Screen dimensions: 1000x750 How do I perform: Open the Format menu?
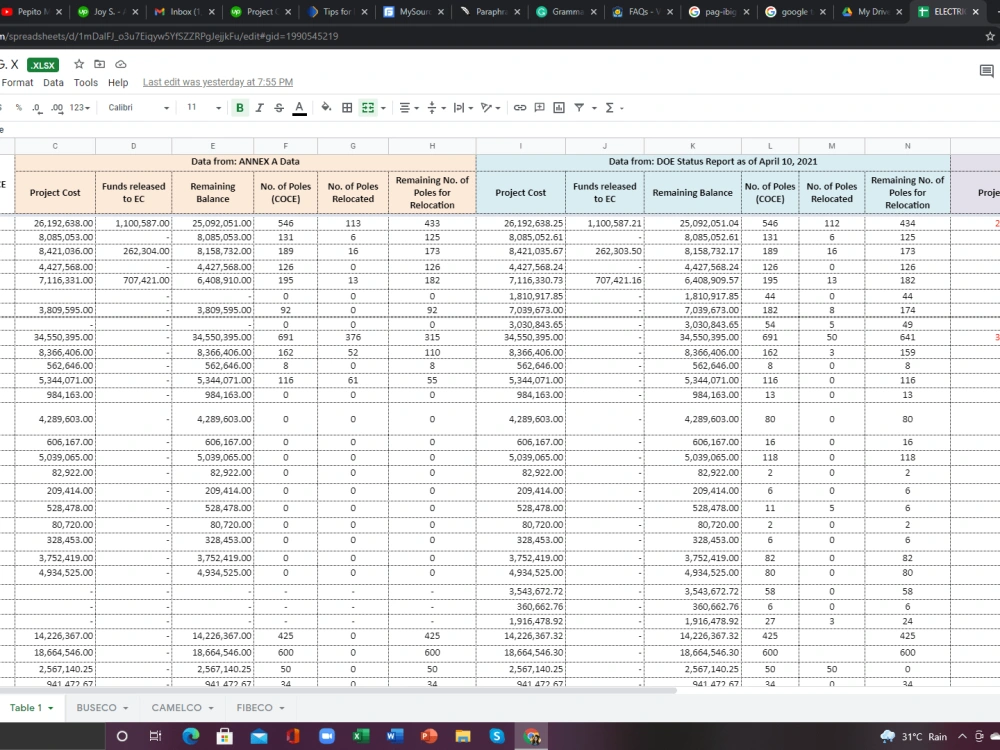click(x=17, y=82)
